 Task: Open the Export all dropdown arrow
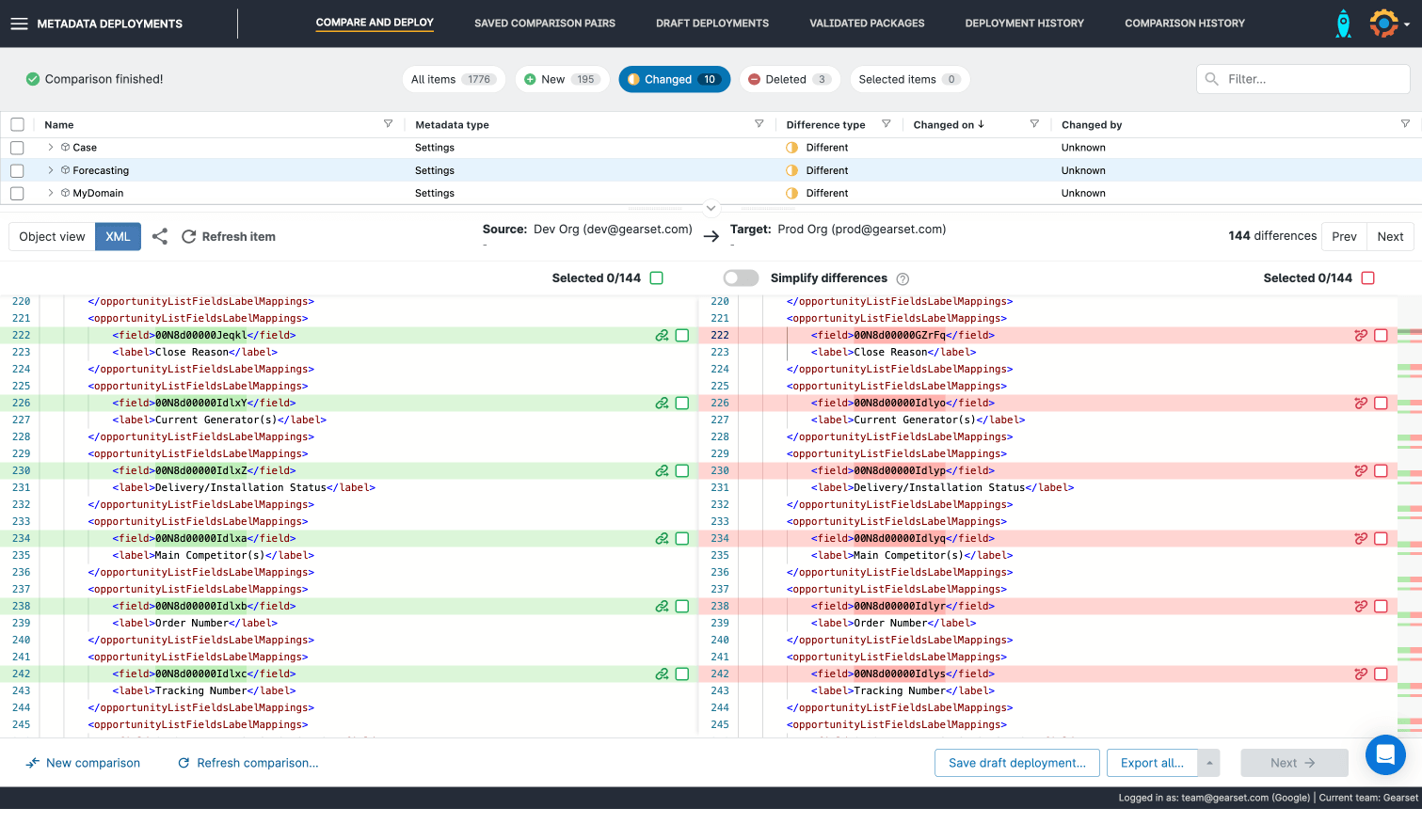click(x=1209, y=763)
